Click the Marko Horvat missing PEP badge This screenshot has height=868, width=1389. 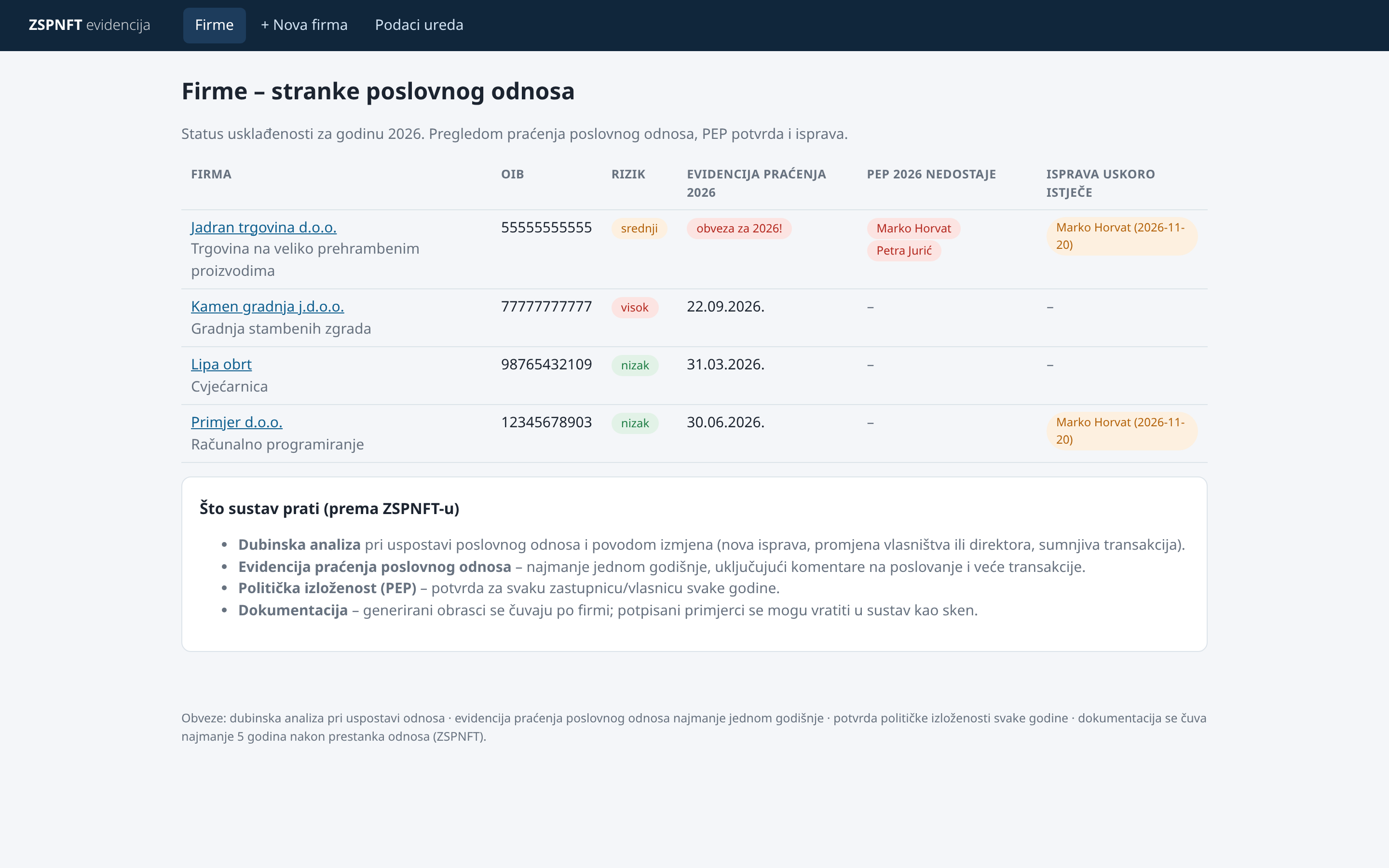(x=913, y=229)
